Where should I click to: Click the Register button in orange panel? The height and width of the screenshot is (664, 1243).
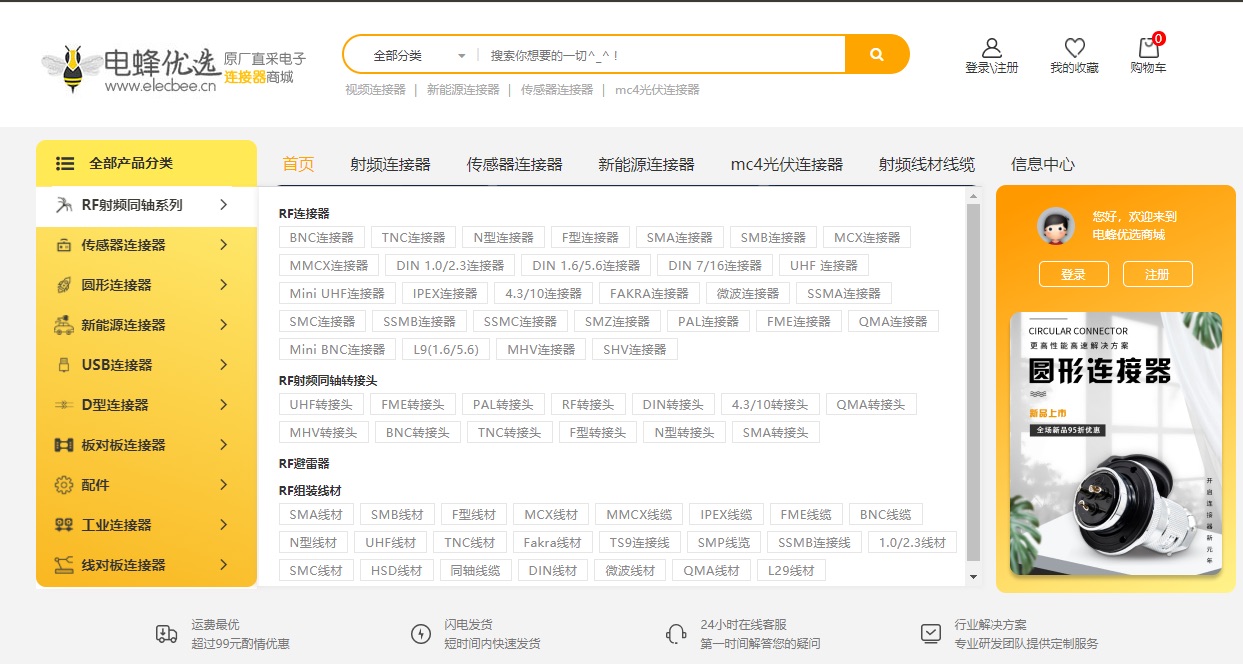1157,274
